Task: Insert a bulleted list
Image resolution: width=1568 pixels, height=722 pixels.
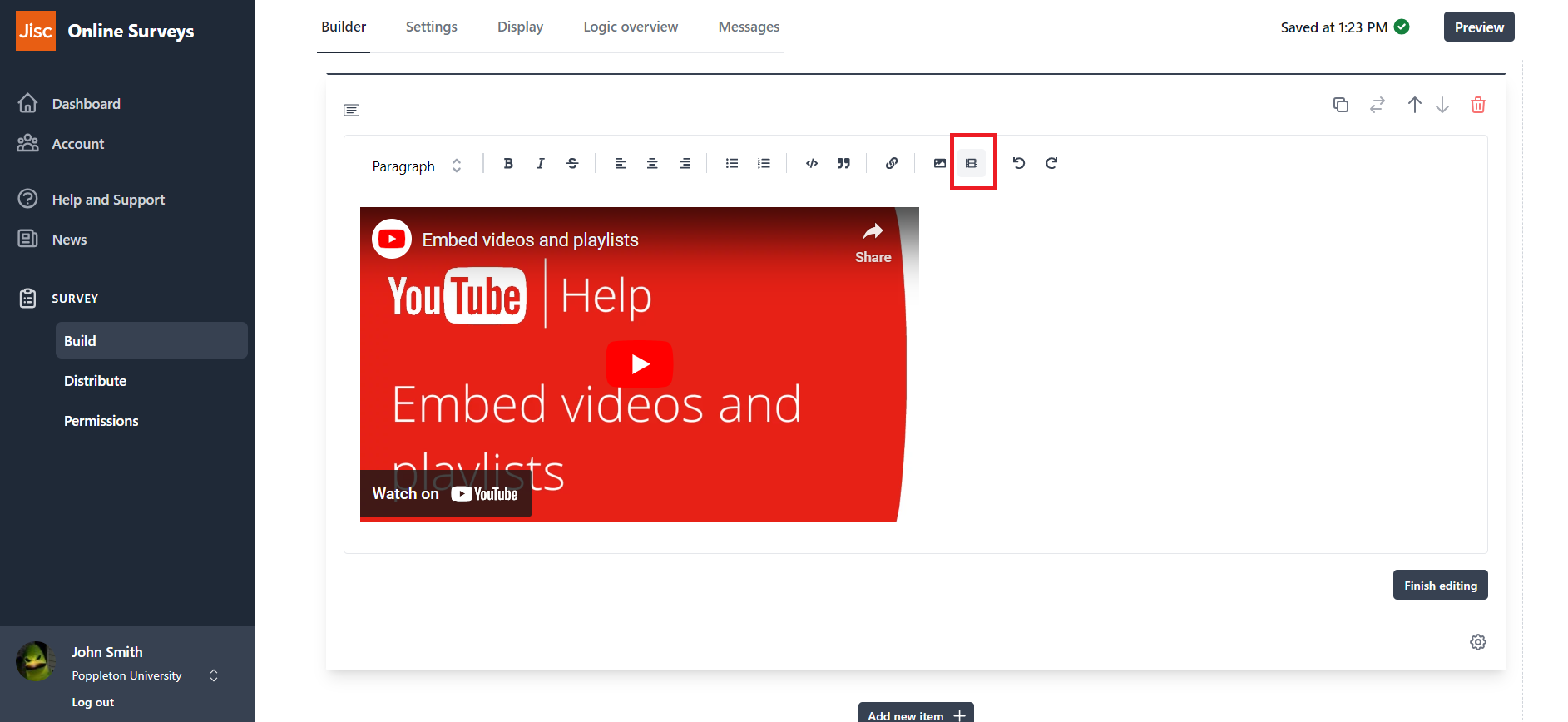Action: click(x=732, y=163)
